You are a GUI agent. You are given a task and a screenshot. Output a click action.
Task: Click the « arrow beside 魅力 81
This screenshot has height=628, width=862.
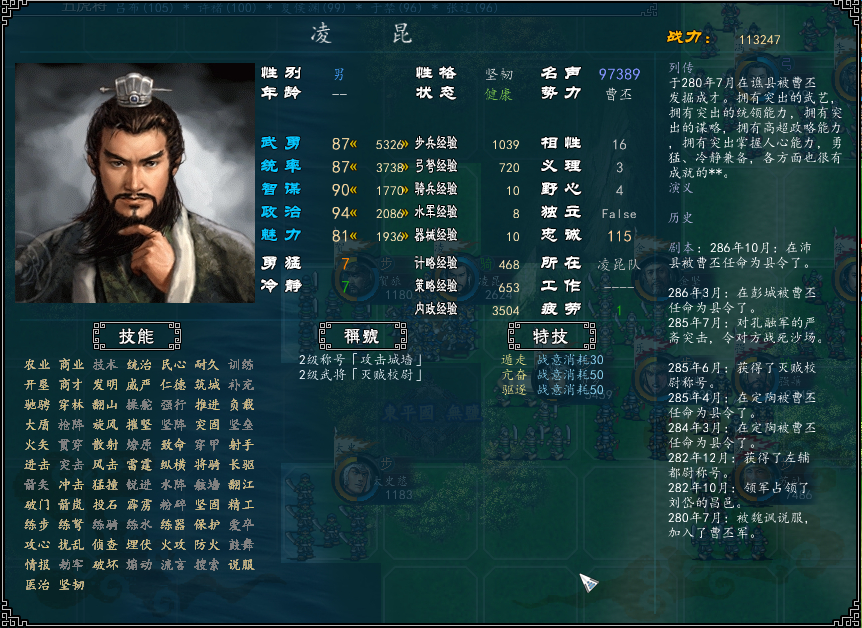point(353,235)
